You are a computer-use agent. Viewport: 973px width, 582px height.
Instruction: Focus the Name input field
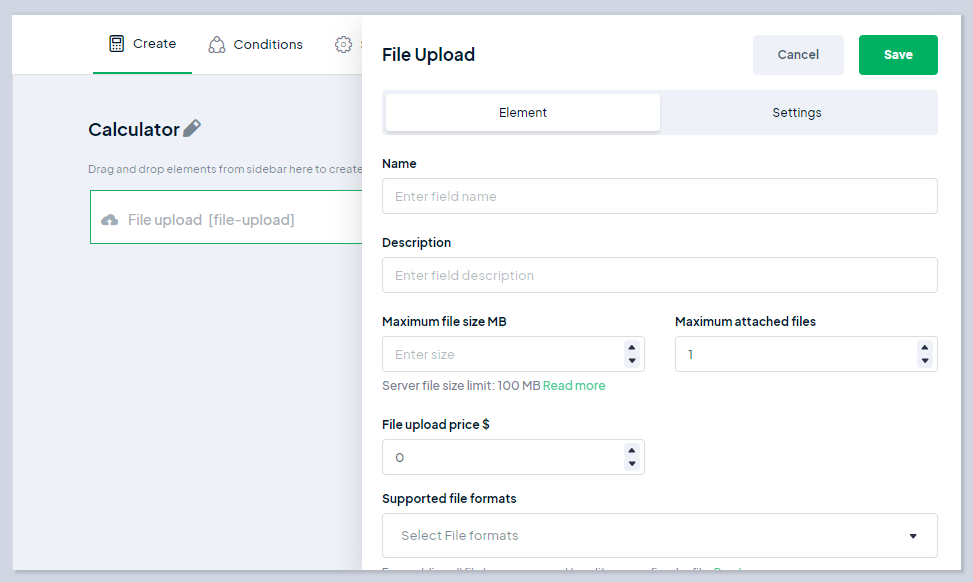click(x=659, y=196)
